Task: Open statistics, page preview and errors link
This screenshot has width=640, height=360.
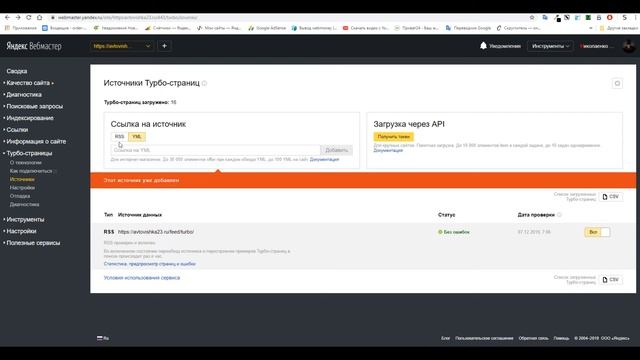Action: (150, 264)
